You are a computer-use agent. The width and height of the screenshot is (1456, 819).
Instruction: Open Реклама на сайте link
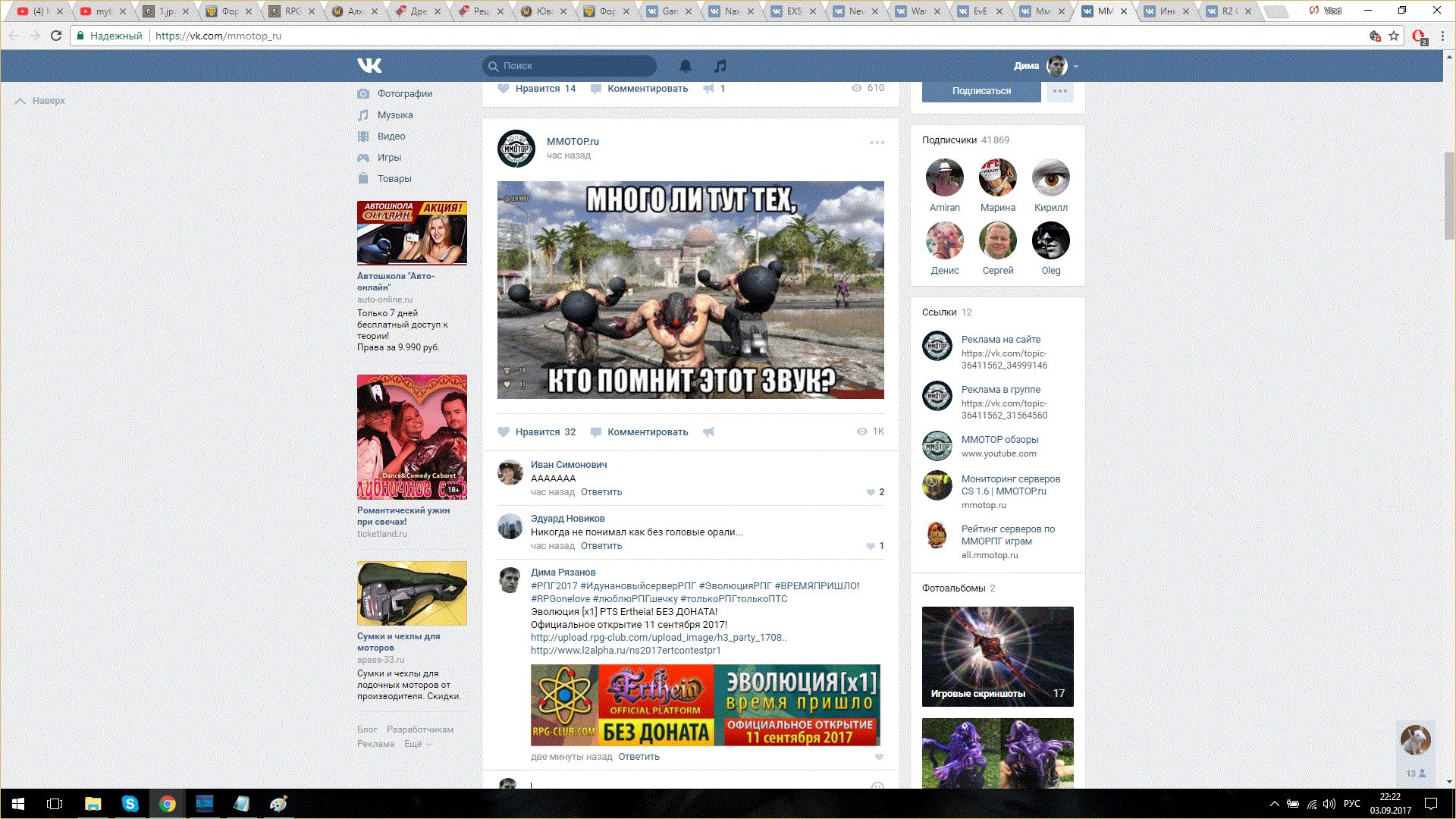[1001, 340]
